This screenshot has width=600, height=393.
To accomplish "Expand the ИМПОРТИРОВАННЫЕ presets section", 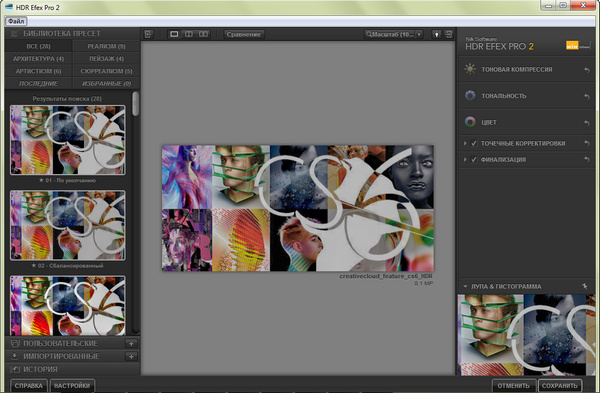I will point(61,356).
